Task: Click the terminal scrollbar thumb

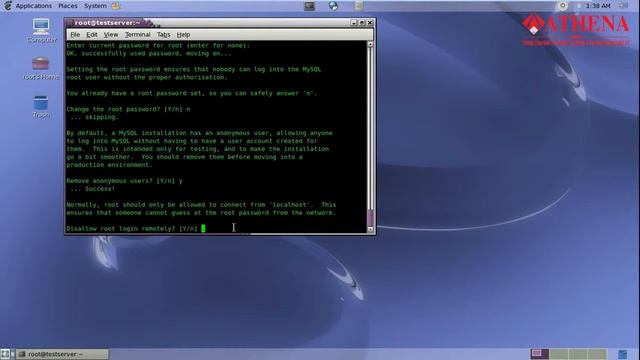Action: pyautogui.click(x=370, y=217)
